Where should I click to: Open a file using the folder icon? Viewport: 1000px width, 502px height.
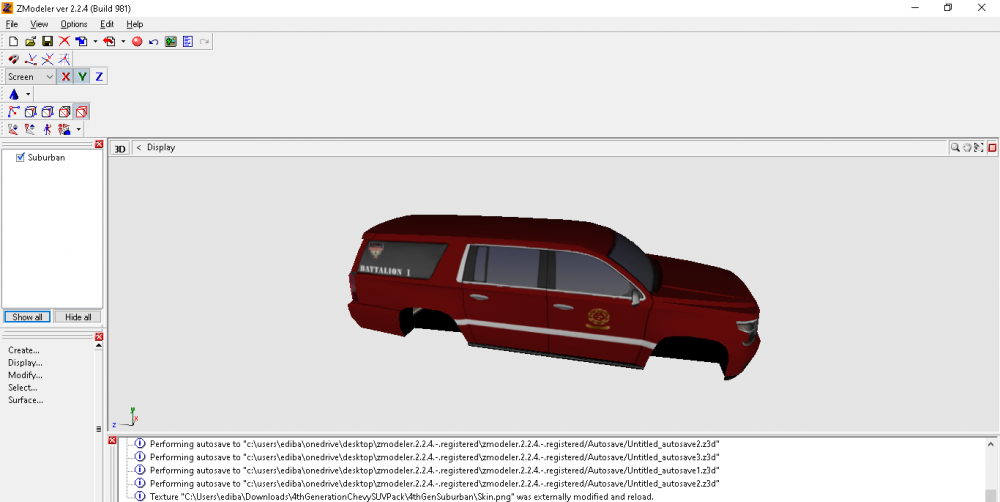30,41
